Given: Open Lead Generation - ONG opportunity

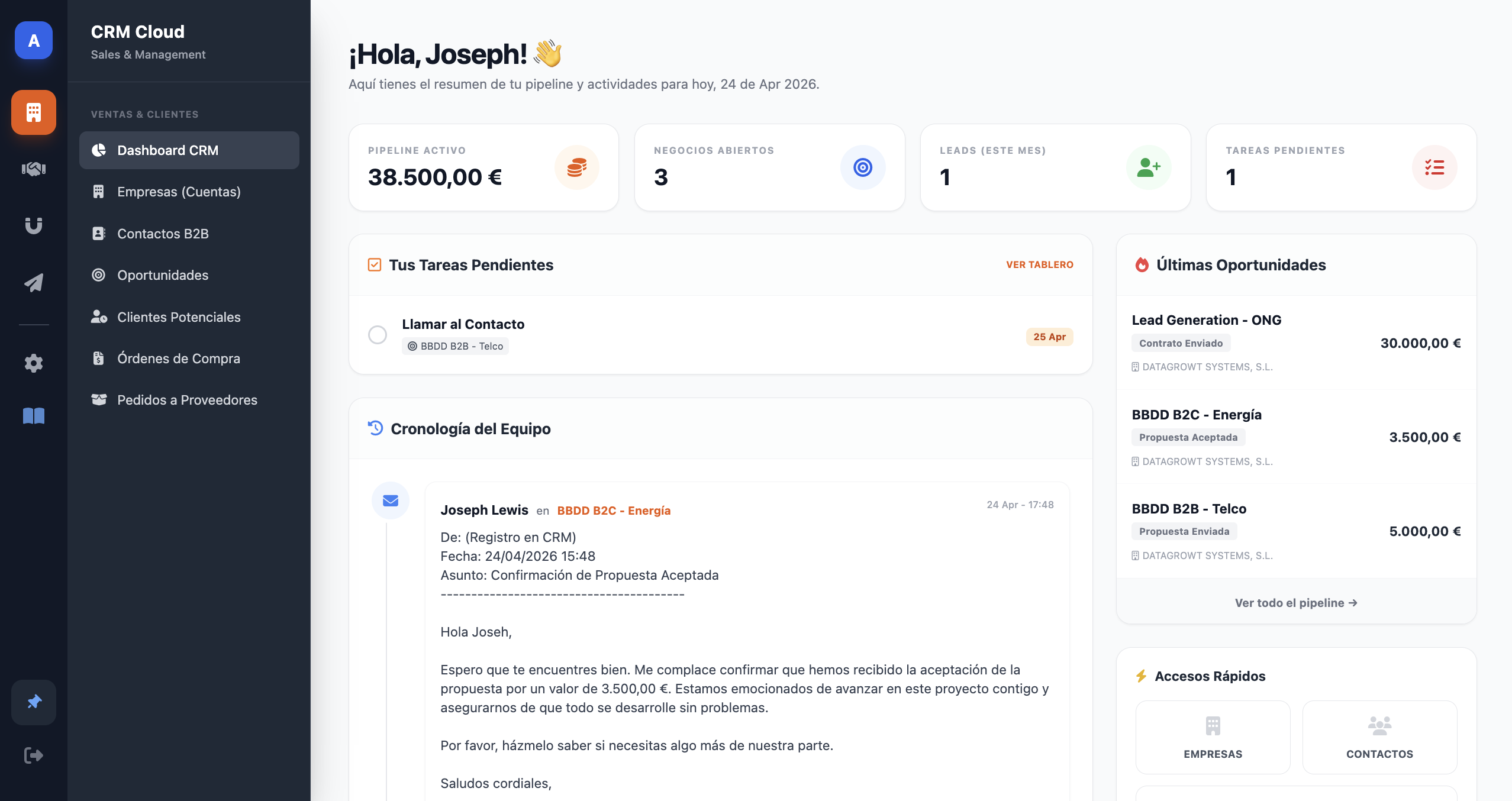Looking at the screenshot, I should point(1206,320).
